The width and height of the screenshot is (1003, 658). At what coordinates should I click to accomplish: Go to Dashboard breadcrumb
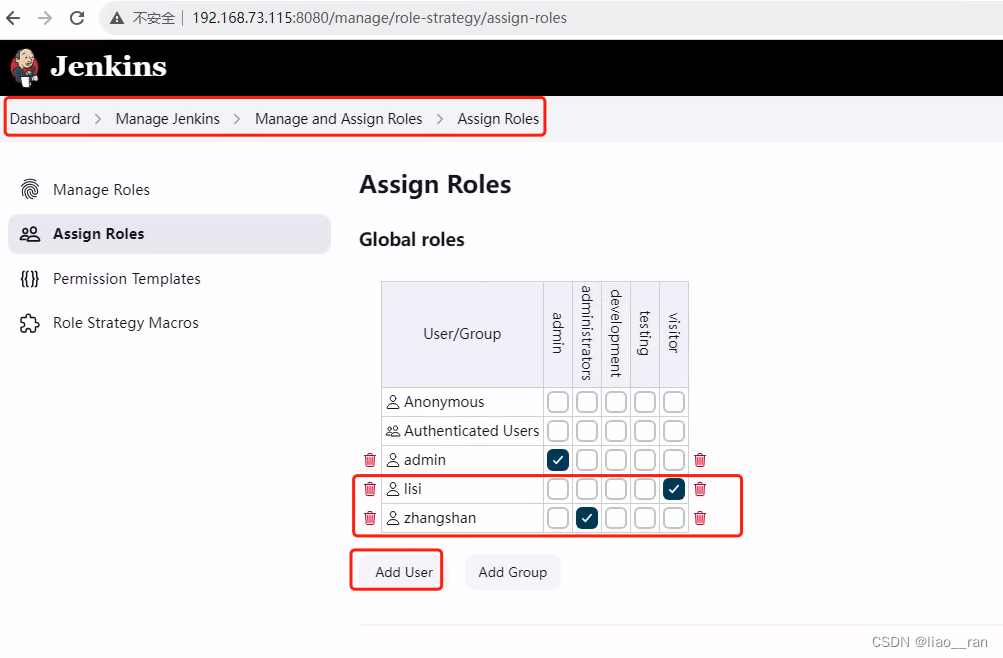(45, 119)
